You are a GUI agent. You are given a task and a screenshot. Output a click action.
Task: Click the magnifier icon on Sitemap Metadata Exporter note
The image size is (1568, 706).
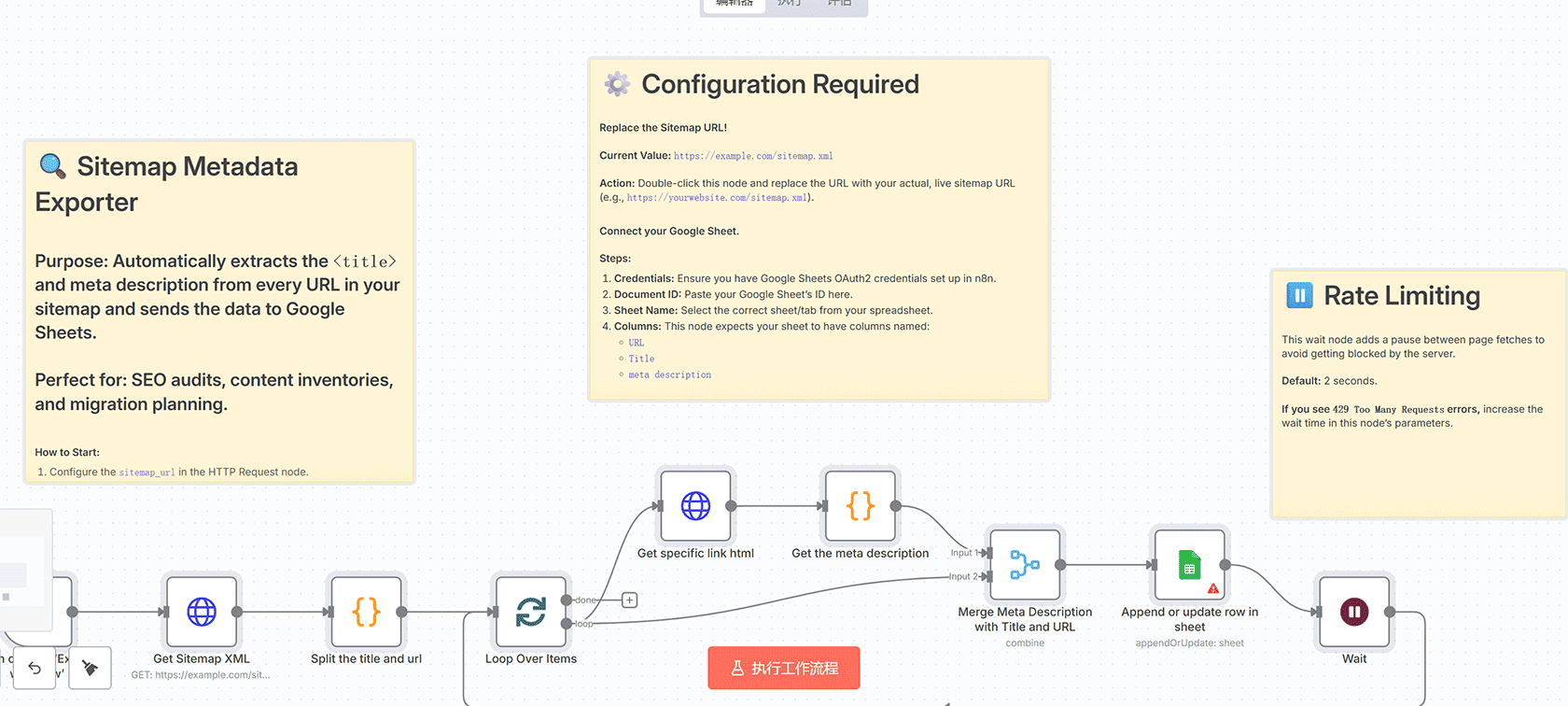(50, 165)
